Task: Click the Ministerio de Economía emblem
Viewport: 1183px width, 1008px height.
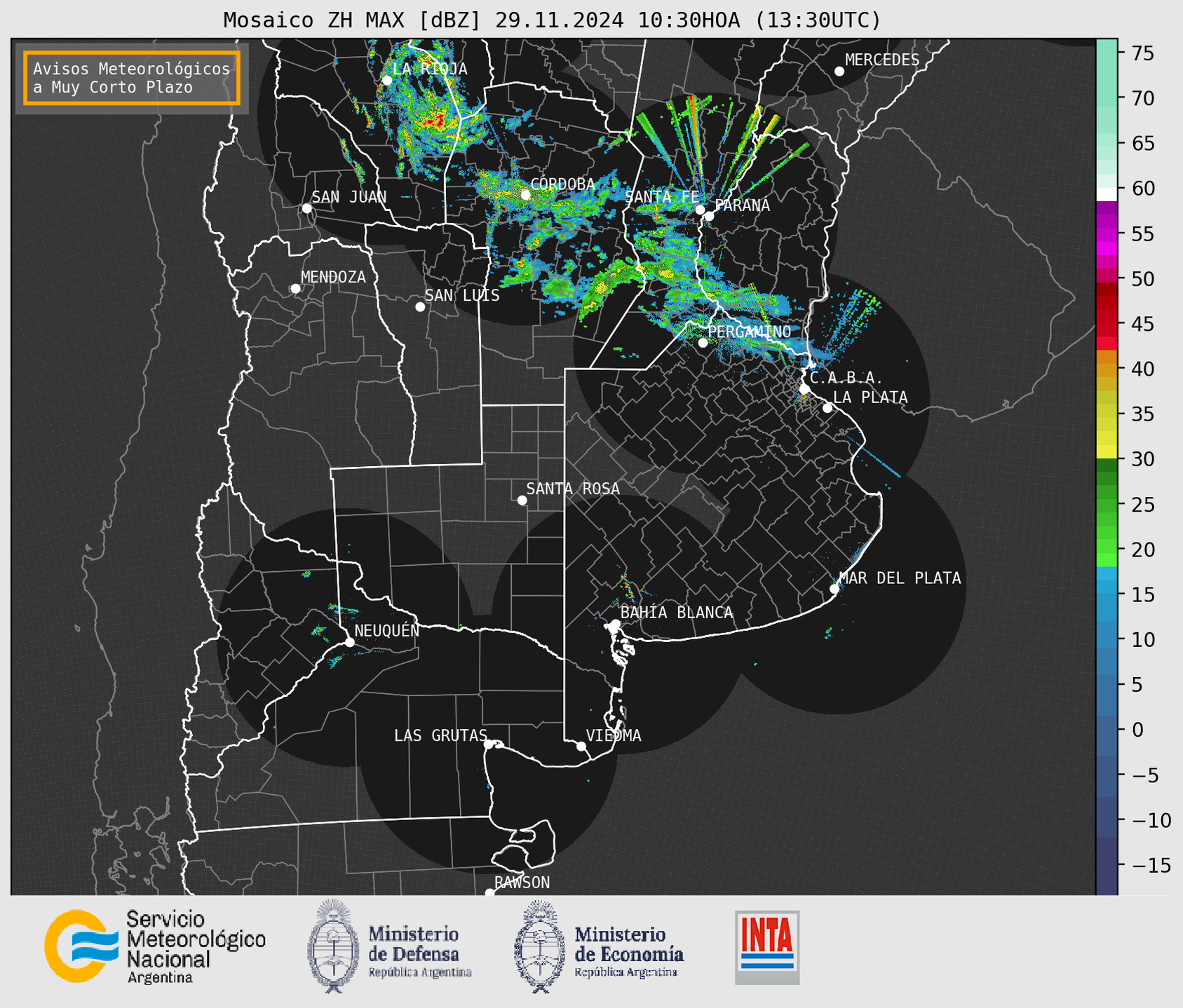Action: coord(539,946)
